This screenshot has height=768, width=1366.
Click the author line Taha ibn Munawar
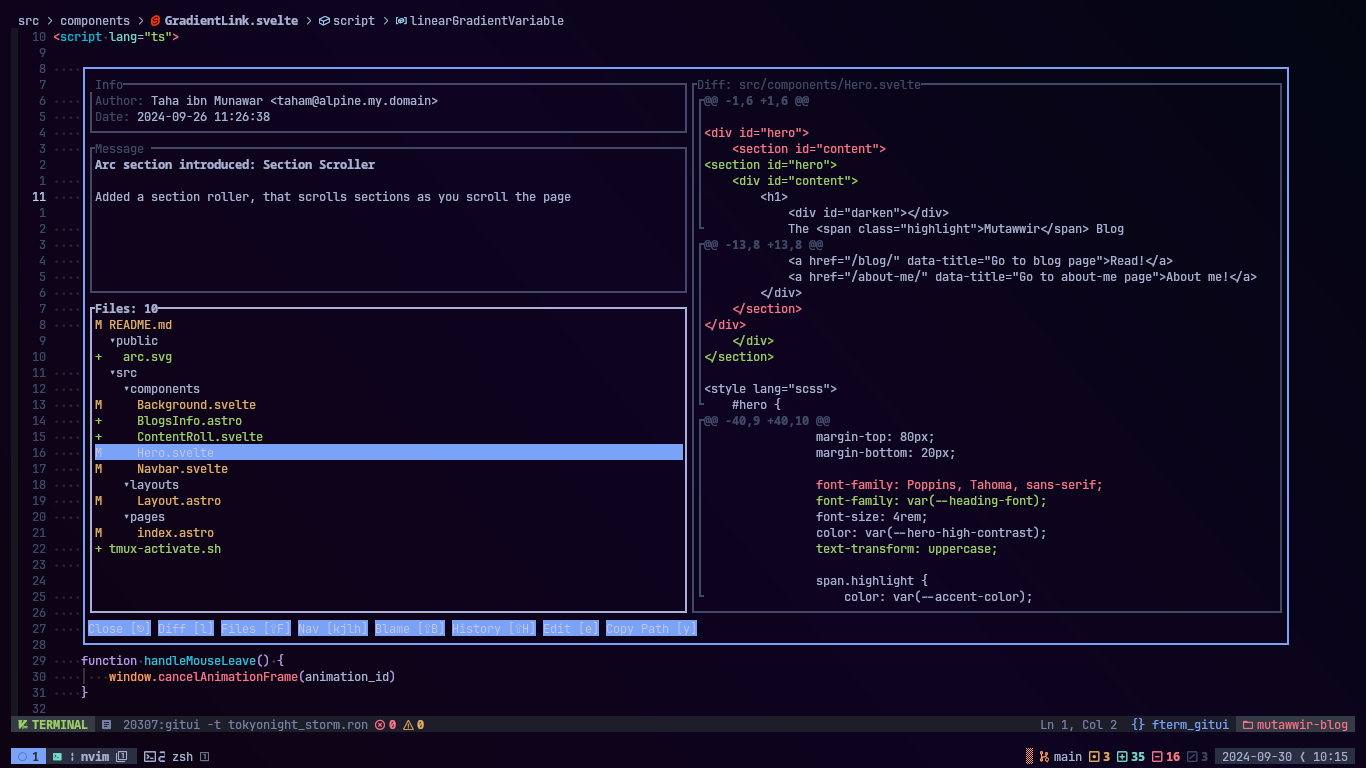pyautogui.click(x=266, y=101)
